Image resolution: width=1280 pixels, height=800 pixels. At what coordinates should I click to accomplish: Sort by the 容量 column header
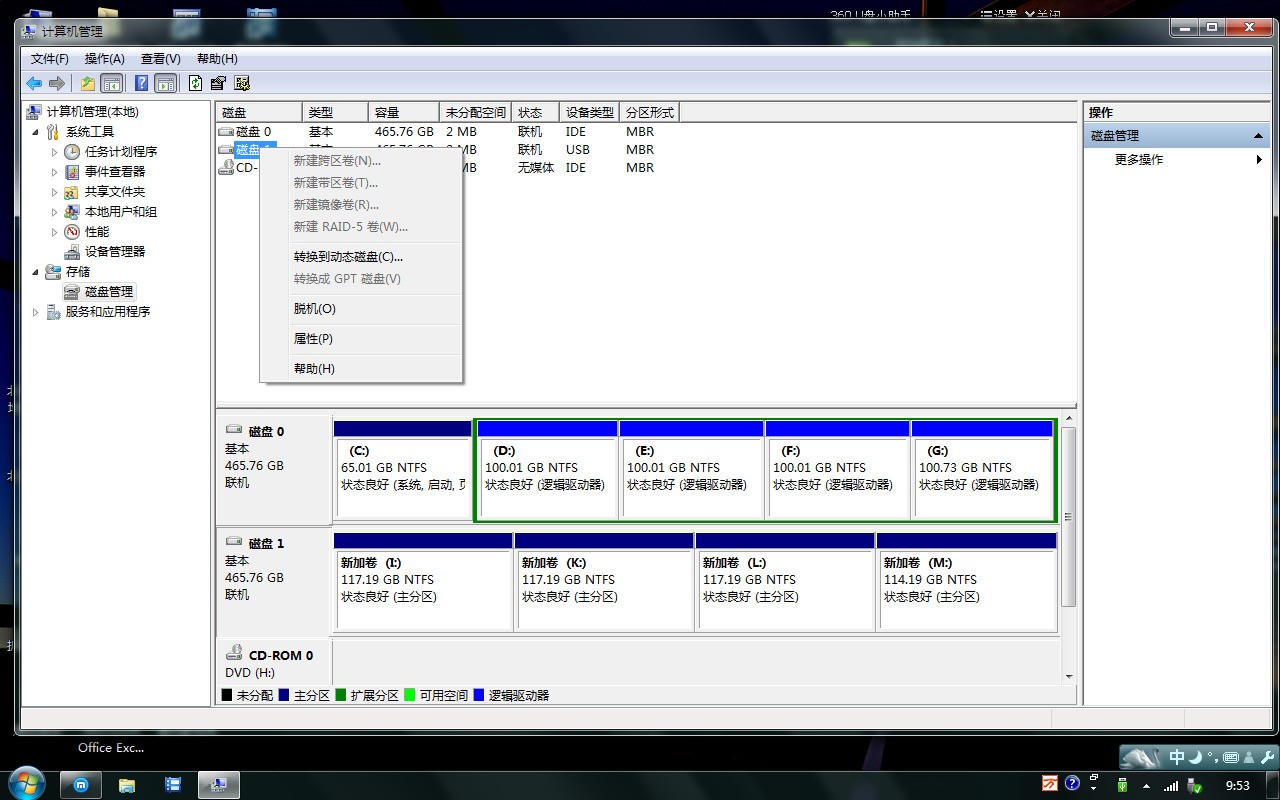point(404,113)
